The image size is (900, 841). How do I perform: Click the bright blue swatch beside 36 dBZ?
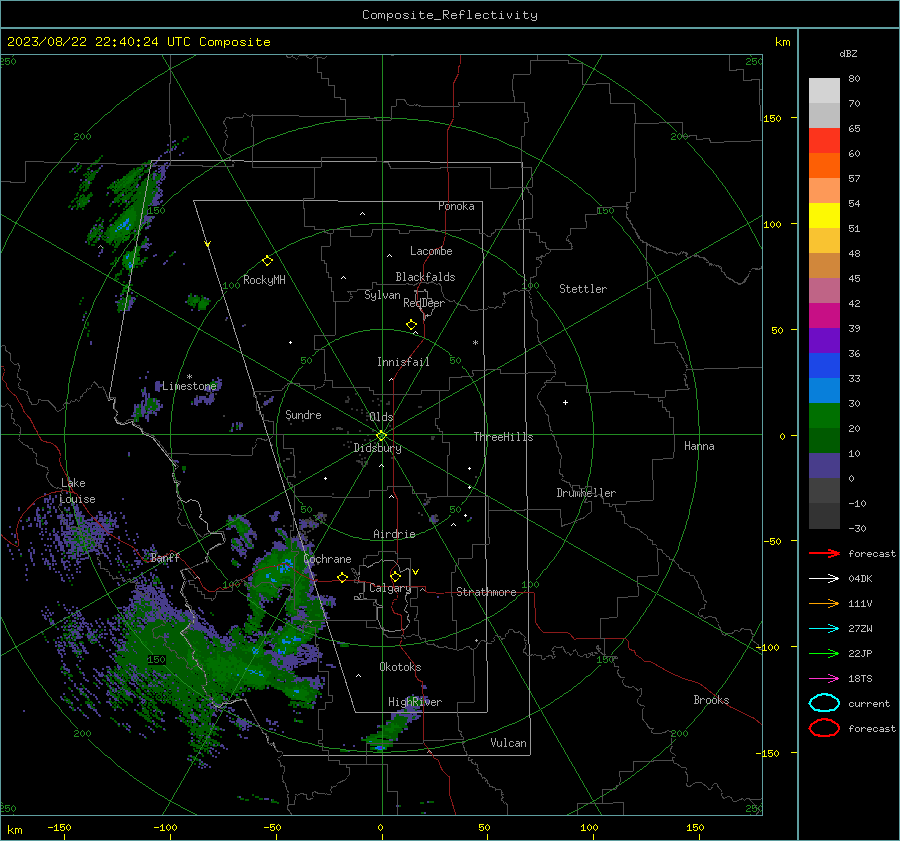(x=824, y=365)
